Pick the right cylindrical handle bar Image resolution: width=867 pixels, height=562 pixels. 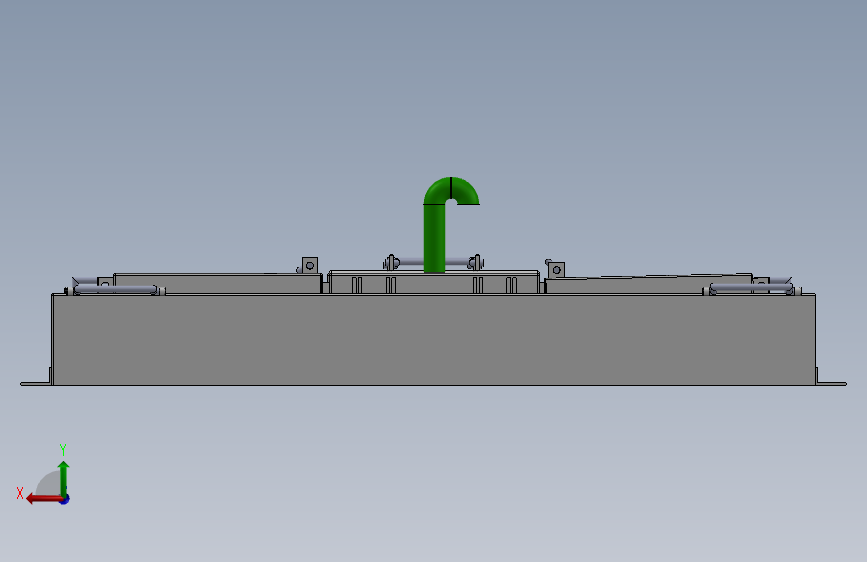click(x=751, y=288)
